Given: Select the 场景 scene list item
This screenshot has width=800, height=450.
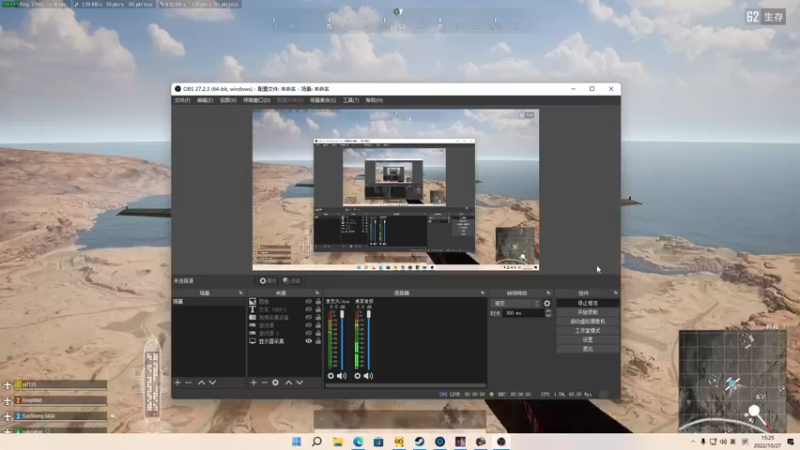Looking at the screenshot, I should click(x=208, y=302).
